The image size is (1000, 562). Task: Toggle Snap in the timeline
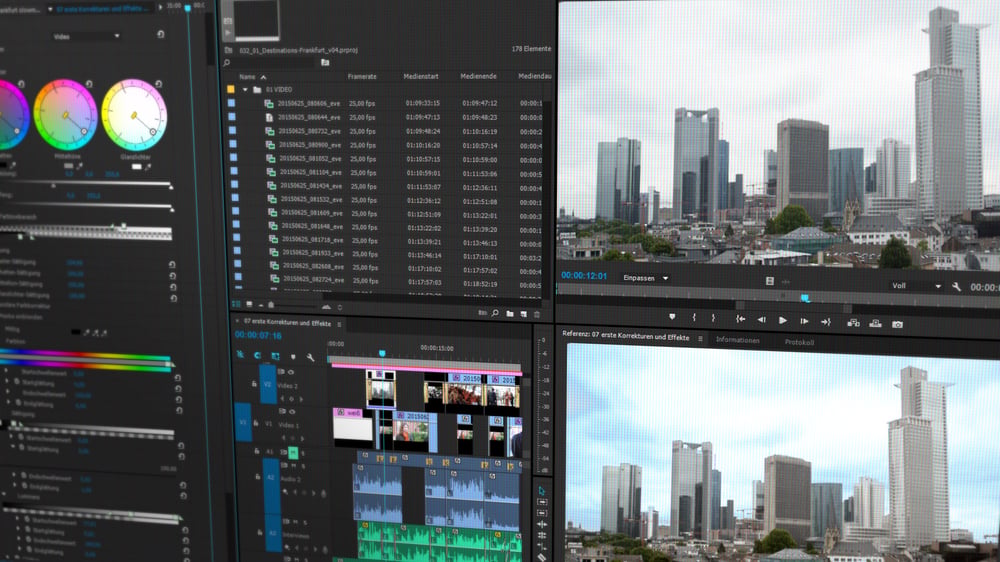click(257, 355)
